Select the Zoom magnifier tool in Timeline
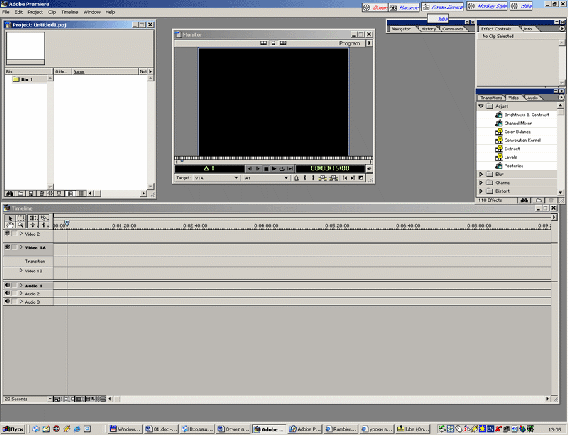The height and width of the screenshot is (436, 569). [x=21, y=225]
